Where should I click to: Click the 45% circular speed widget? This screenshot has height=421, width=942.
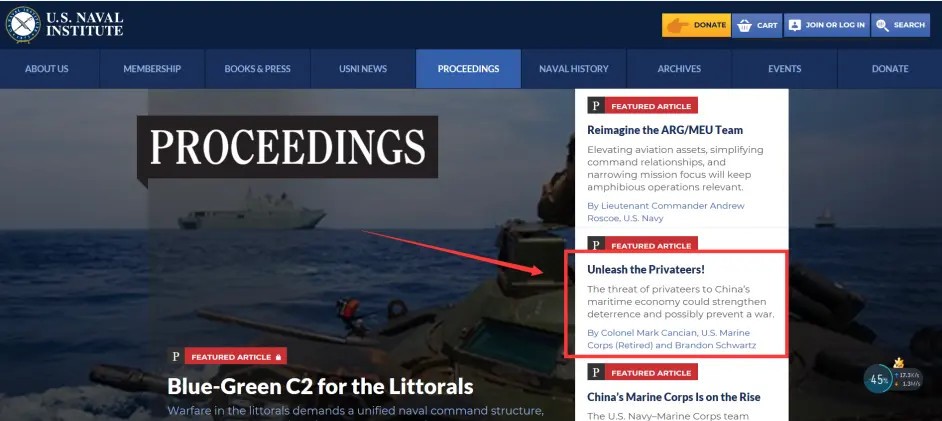(x=878, y=380)
